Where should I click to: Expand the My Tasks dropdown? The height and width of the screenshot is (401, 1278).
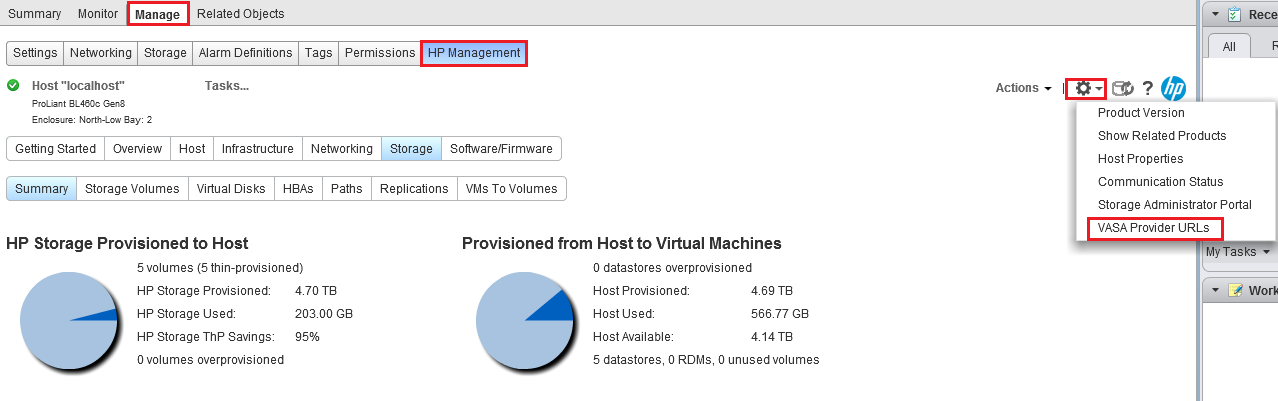tap(1236, 252)
